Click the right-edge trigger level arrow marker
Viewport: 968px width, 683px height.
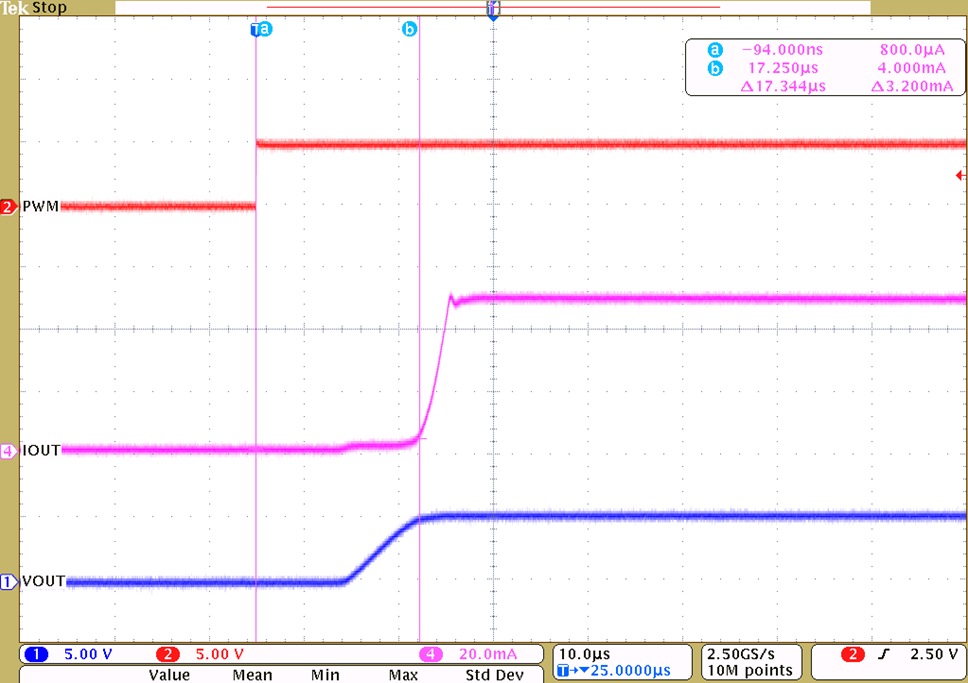959,175
